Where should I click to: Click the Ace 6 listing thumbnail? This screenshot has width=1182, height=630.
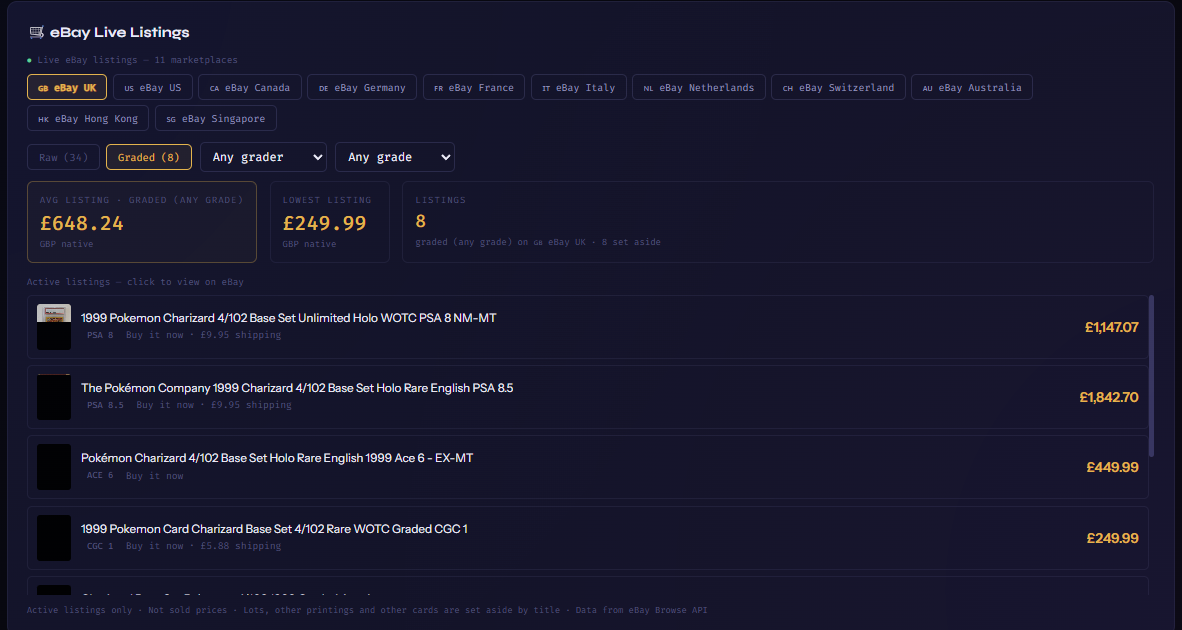point(54,467)
